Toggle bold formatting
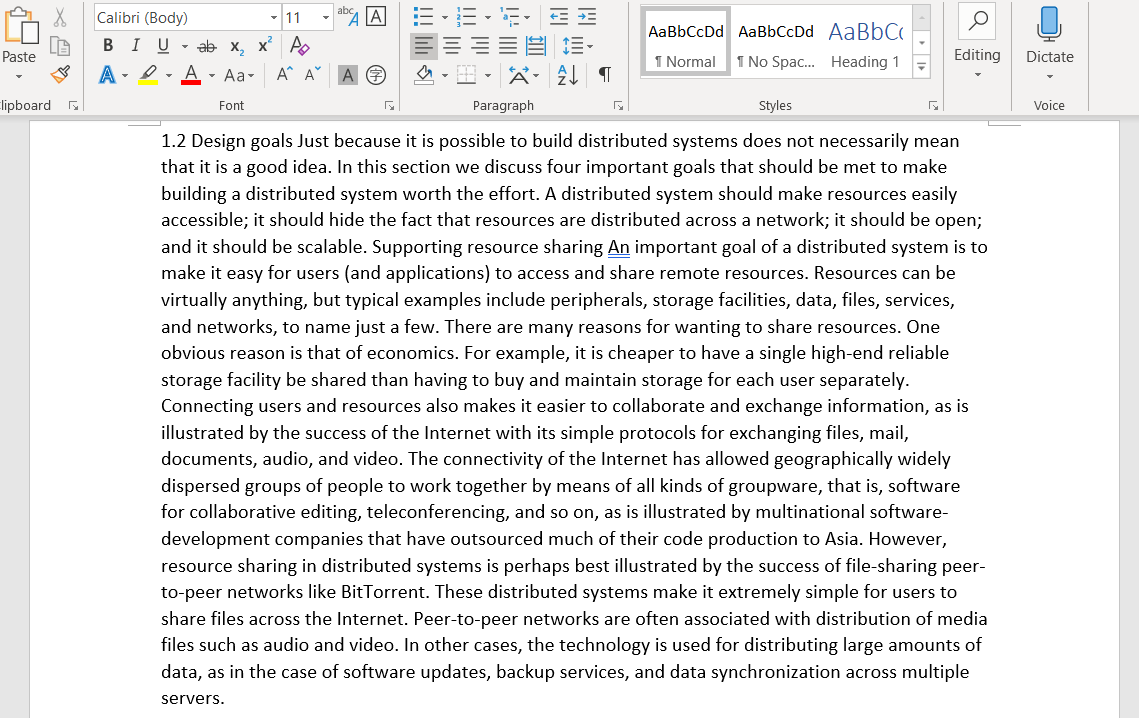 point(108,46)
